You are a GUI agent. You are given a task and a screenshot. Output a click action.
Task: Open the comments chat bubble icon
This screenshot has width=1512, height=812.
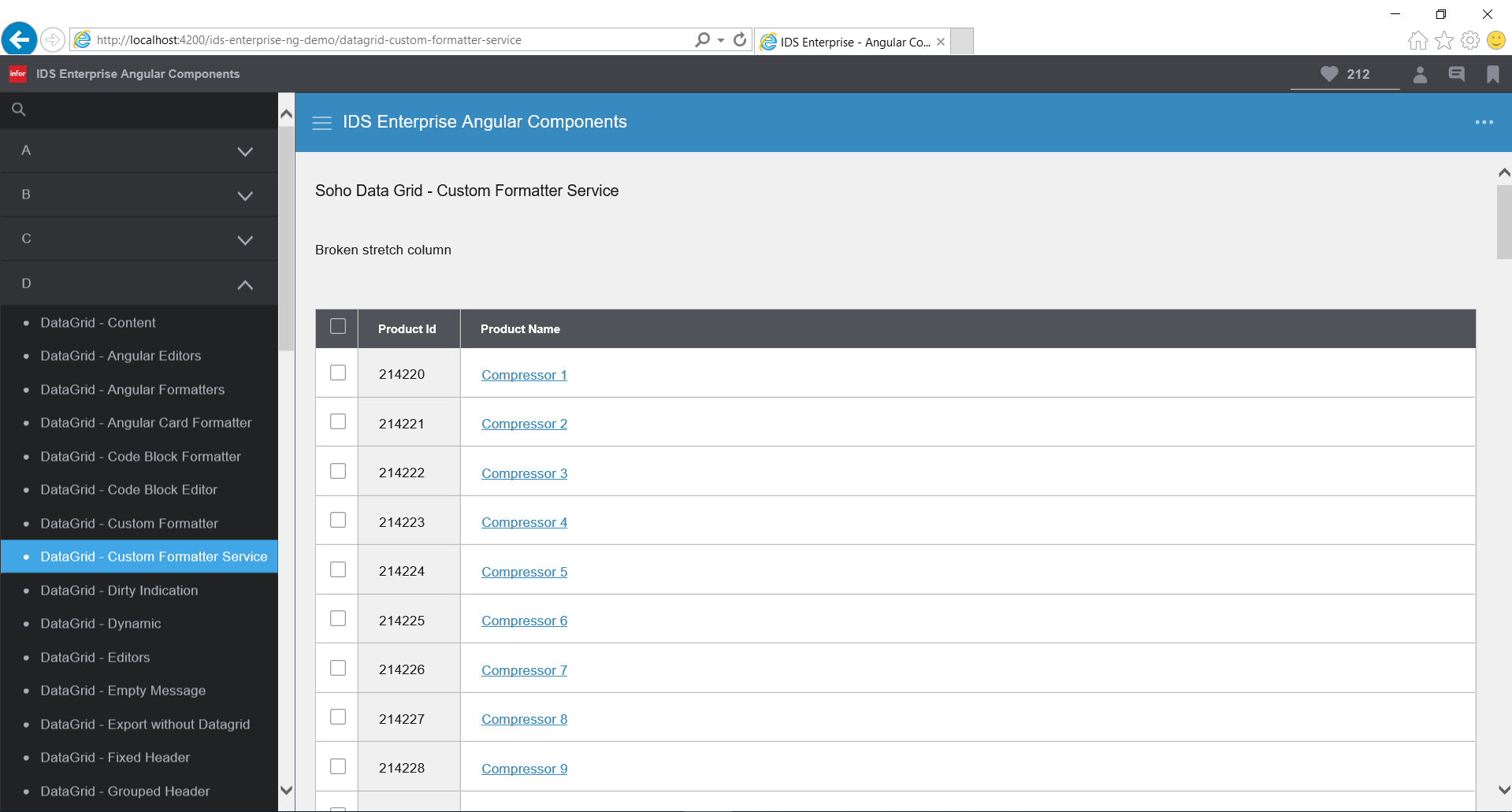(1457, 74)
